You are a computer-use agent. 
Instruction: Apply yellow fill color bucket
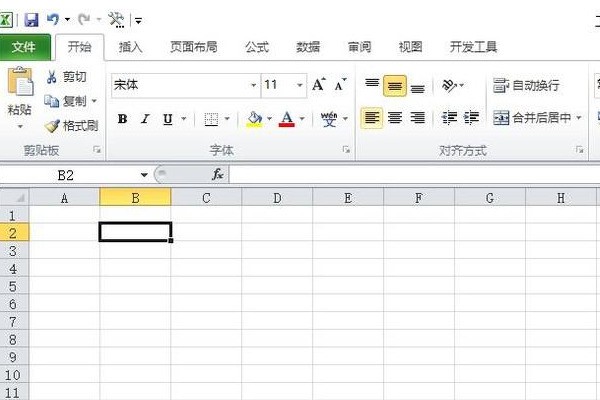[x=254, y=119]
